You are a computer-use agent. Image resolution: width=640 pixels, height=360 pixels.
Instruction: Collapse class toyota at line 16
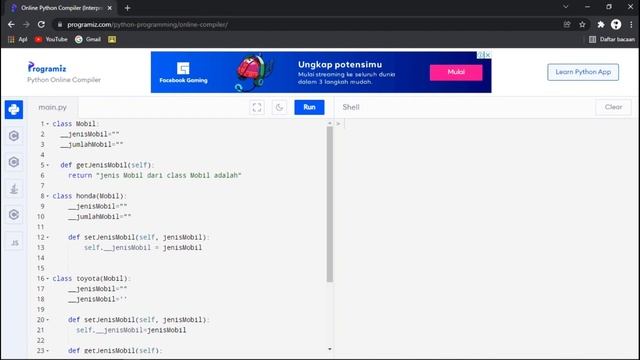pyautogui.click(x=48, y=278)
